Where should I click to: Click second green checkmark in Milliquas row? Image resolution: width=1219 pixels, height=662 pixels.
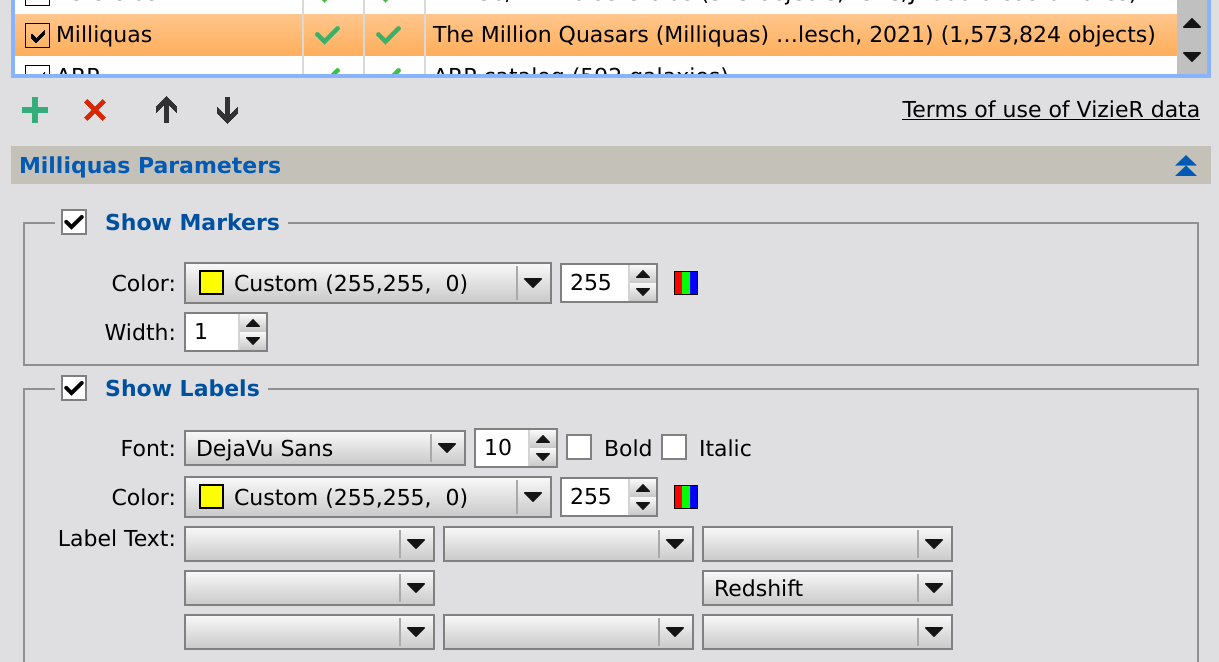(x=388, y=36)
